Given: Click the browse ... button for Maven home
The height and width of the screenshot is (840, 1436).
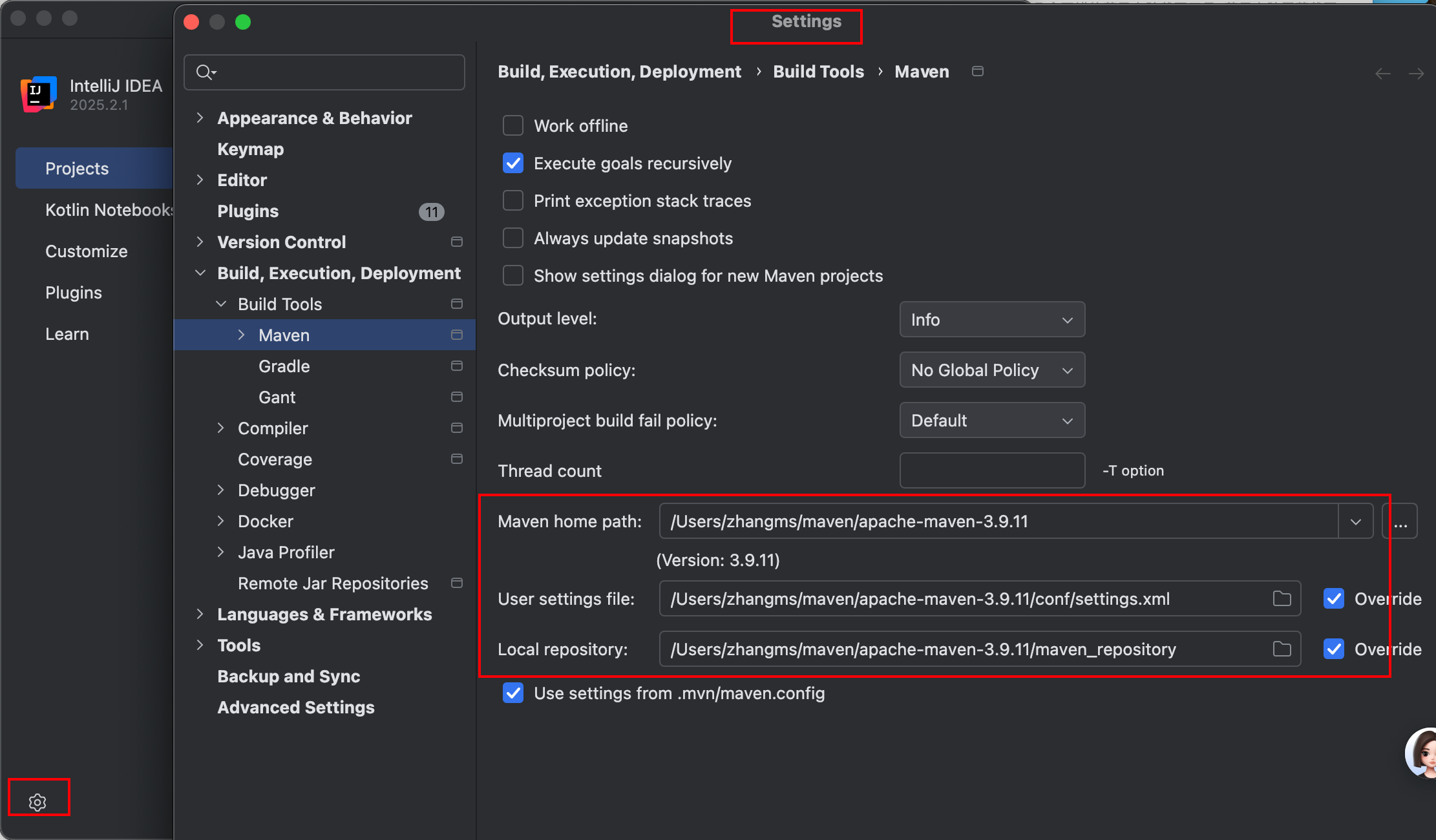Looking at the screenshot, I should coord(1400,521).
